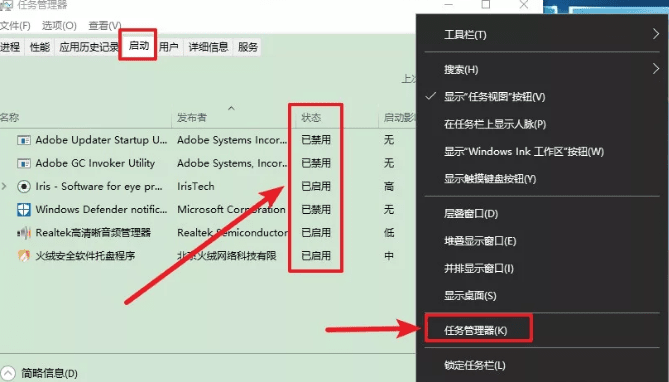Screen dimensions: 669x382
Task: Click the Adobe GC Invoker Utility icon
Action: 24,163
